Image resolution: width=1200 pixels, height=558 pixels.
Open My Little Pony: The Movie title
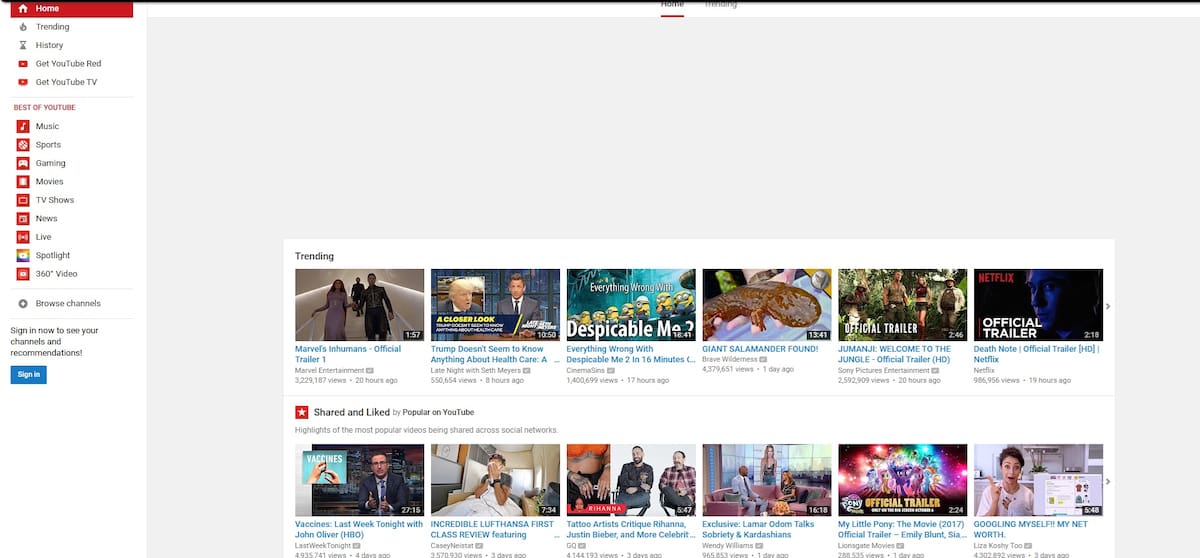coord(902,529)
